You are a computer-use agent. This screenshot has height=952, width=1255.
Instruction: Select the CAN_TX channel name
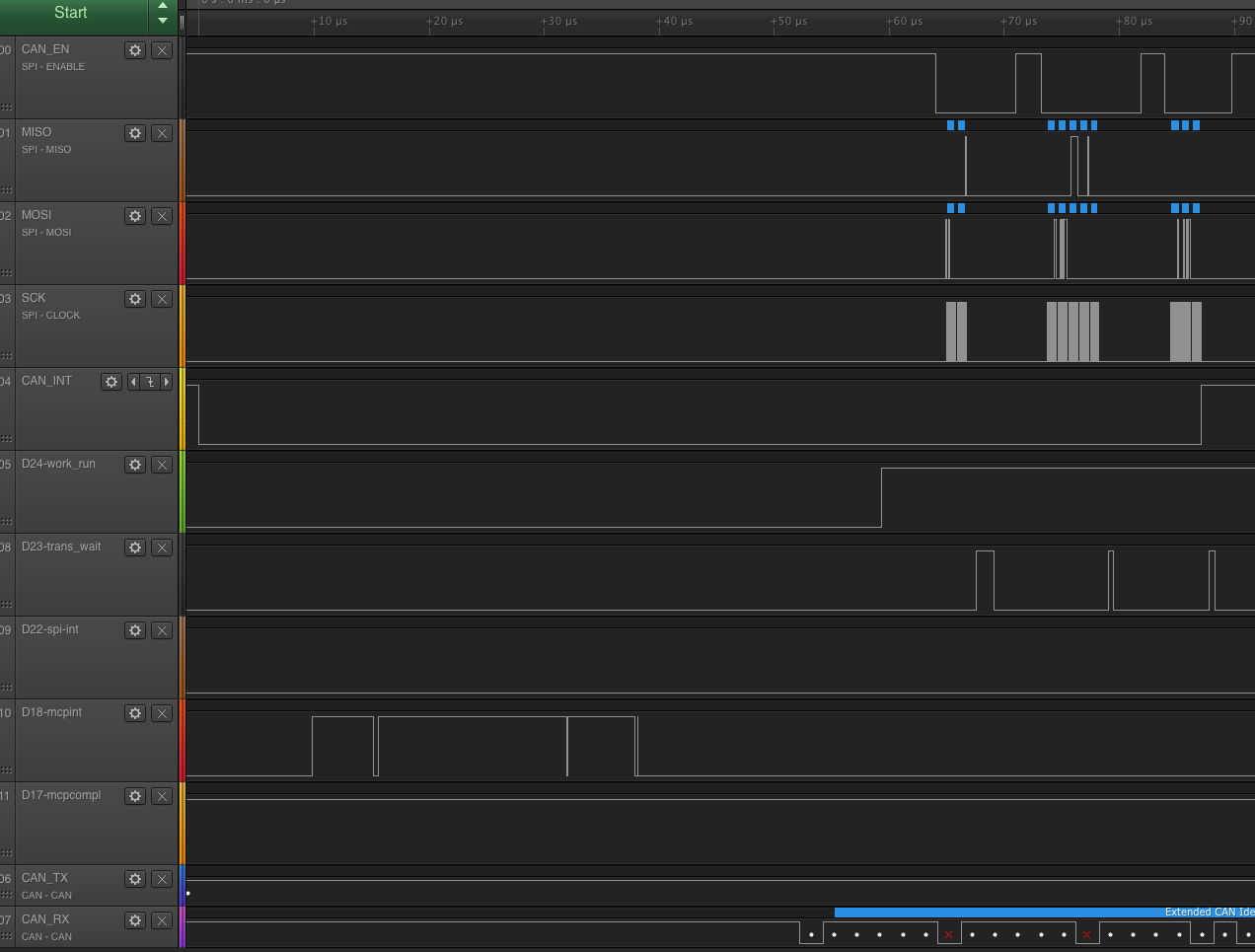(x=44, y=878)
